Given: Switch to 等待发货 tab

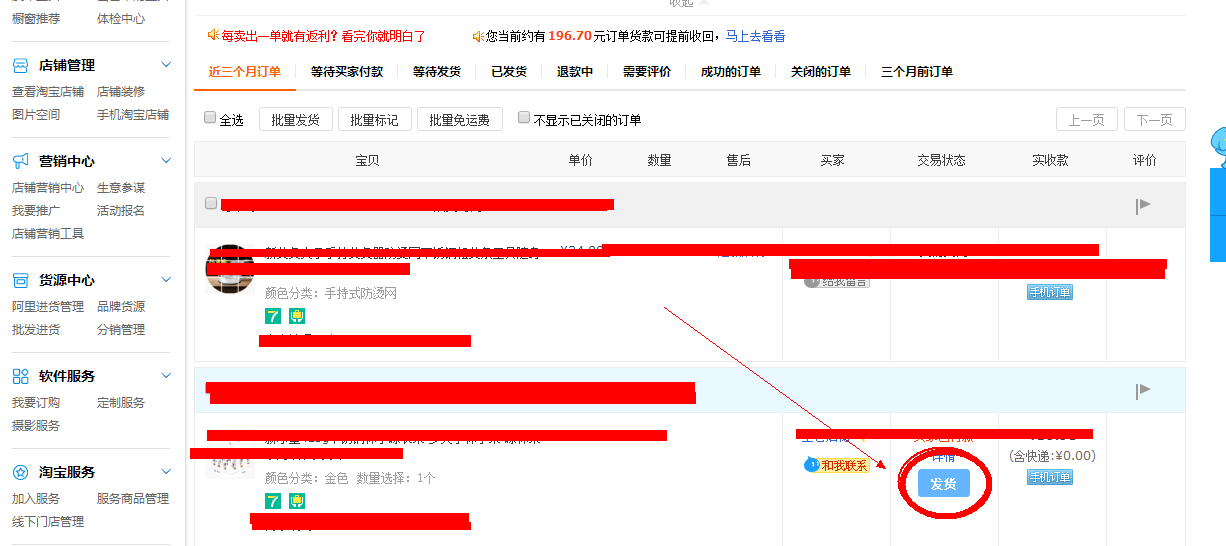Looking at the screenshot, I should (437, 72).
